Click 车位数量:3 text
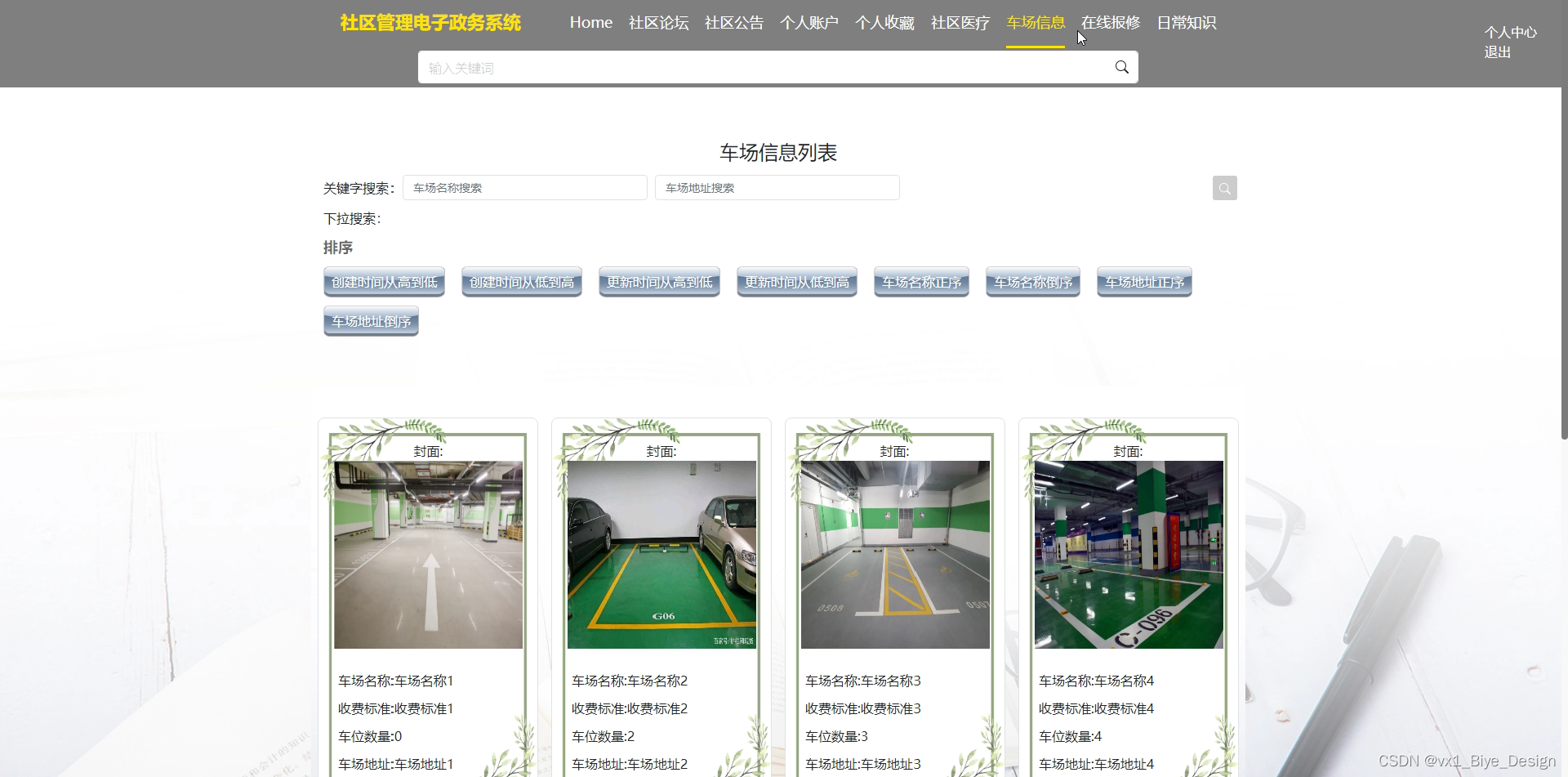Viewport: 1568px width, 777px height. 837,736
